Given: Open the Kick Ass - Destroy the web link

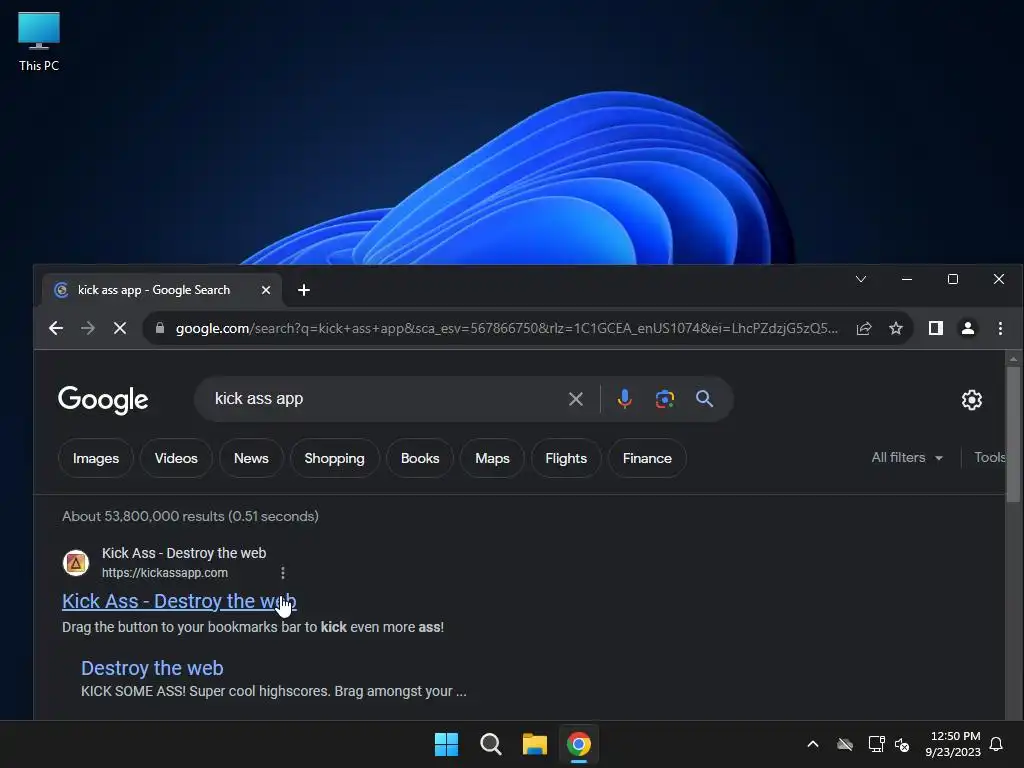Looking at the screenshot, I should click(179, 601).
